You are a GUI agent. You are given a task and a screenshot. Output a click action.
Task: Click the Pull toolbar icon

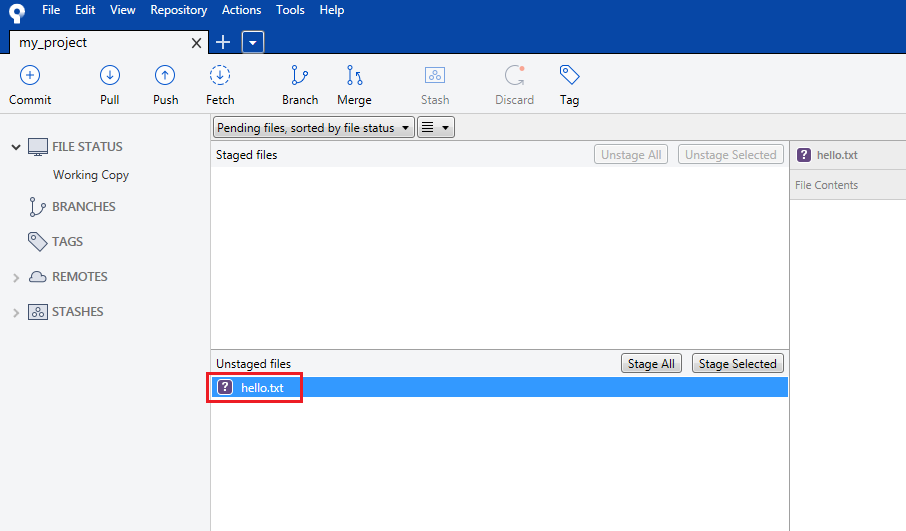[110, 76]
